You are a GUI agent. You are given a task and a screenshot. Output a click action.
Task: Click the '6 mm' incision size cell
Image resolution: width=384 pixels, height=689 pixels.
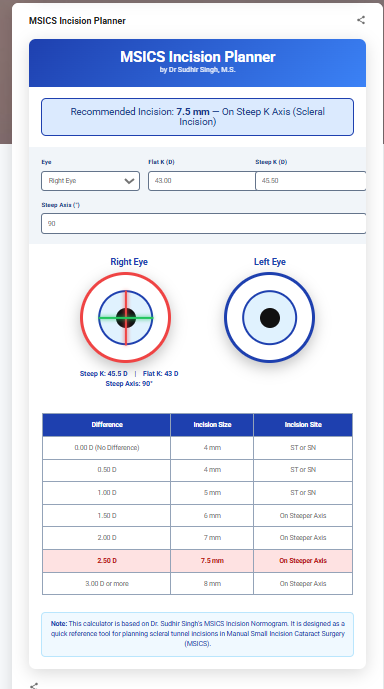[212, 515]
